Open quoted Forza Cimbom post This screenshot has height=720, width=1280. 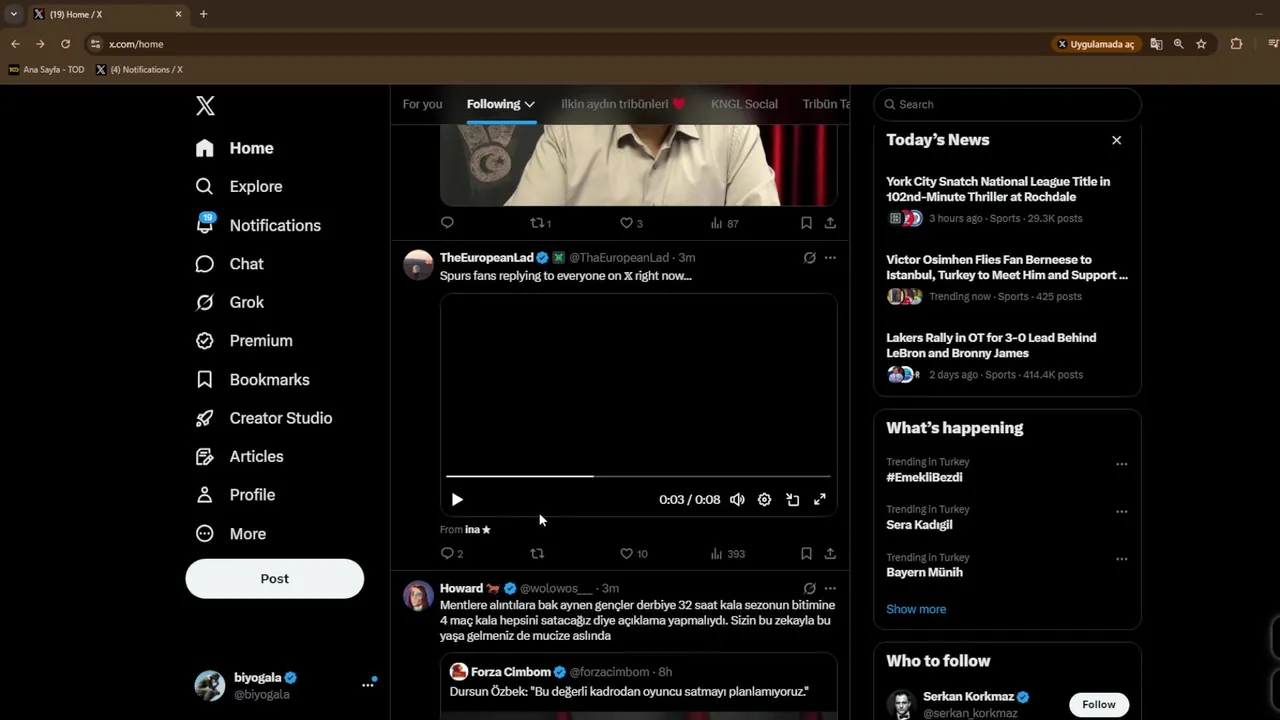click(638, 686)
